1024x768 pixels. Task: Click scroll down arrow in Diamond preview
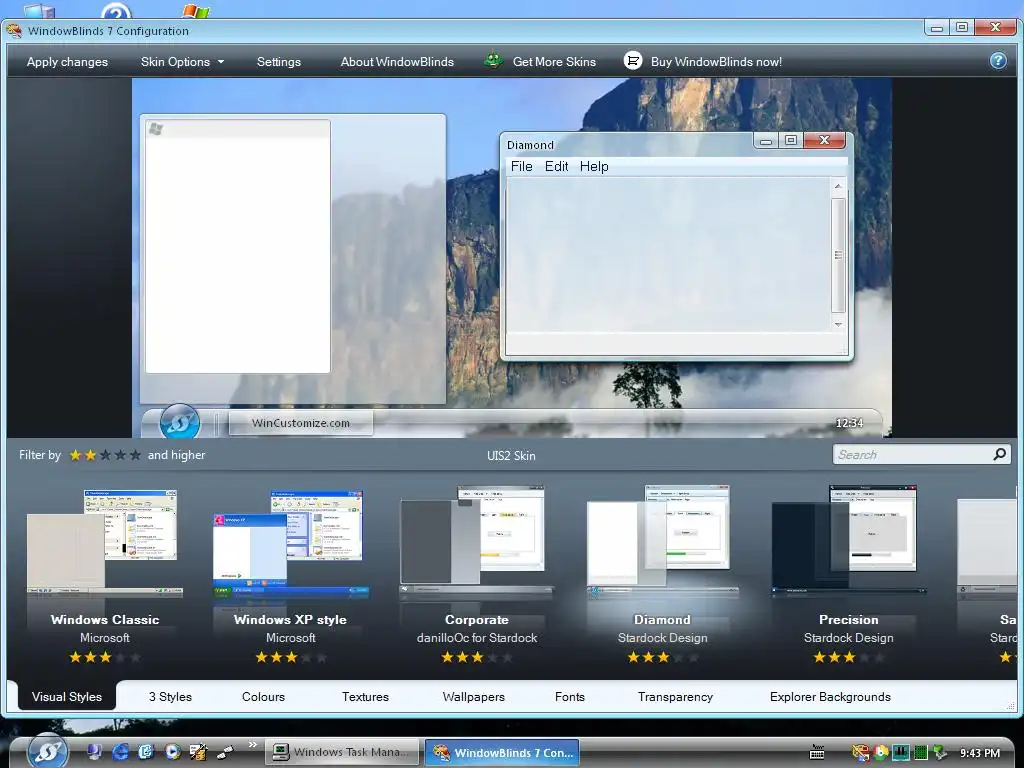[839, 324]
